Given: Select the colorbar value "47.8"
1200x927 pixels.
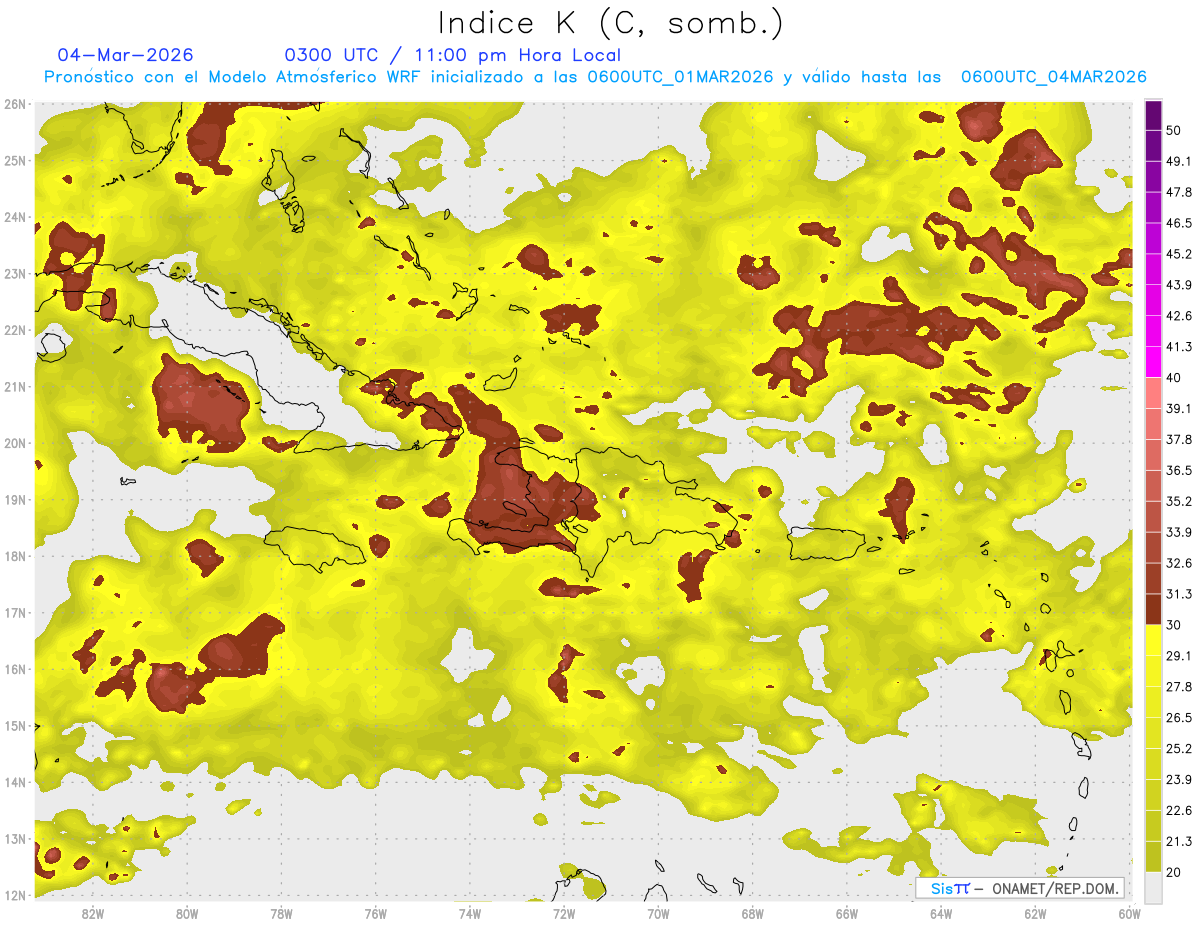Looking at the screenshot, I should 1178,192.
